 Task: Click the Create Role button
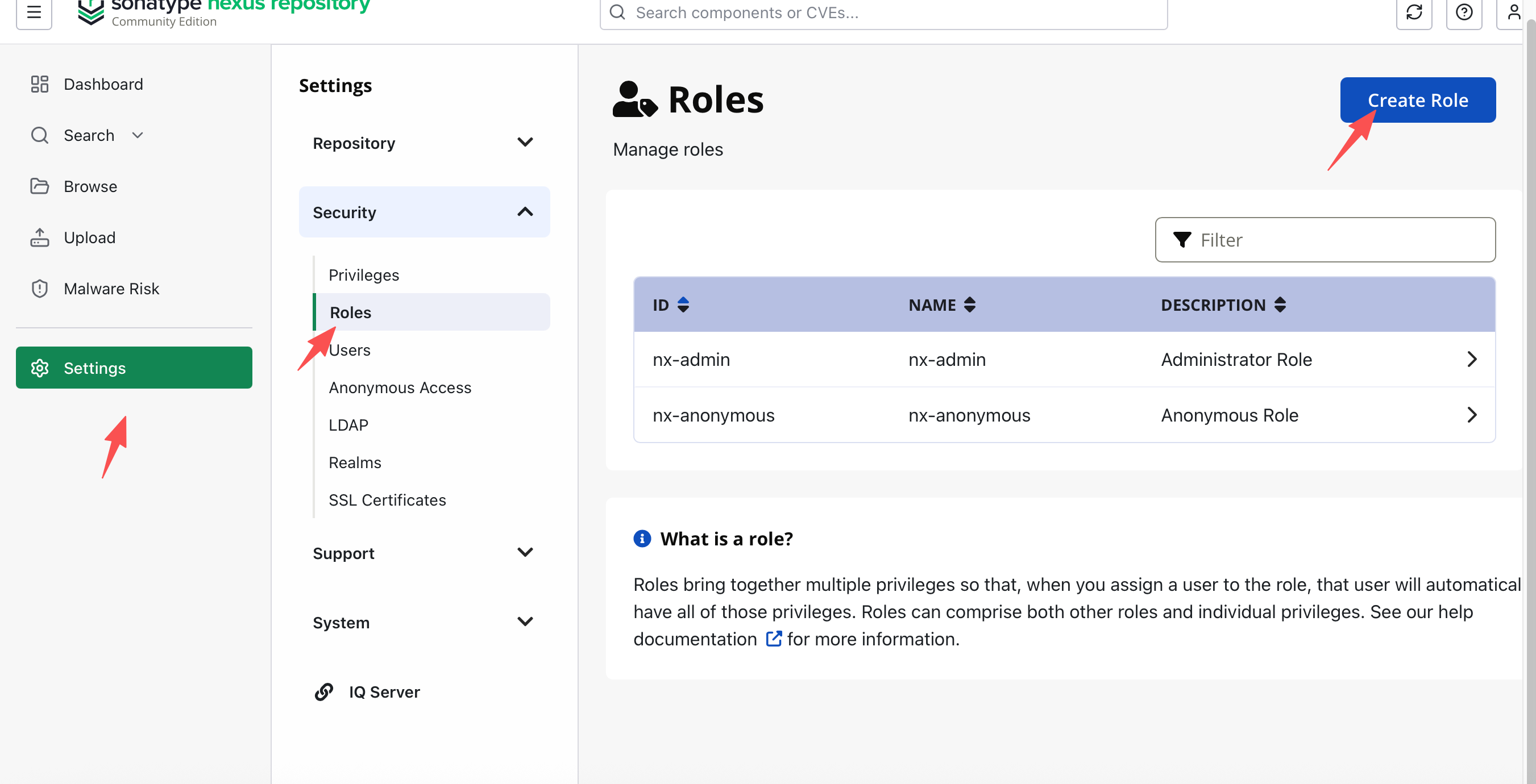click(1417, 100)
